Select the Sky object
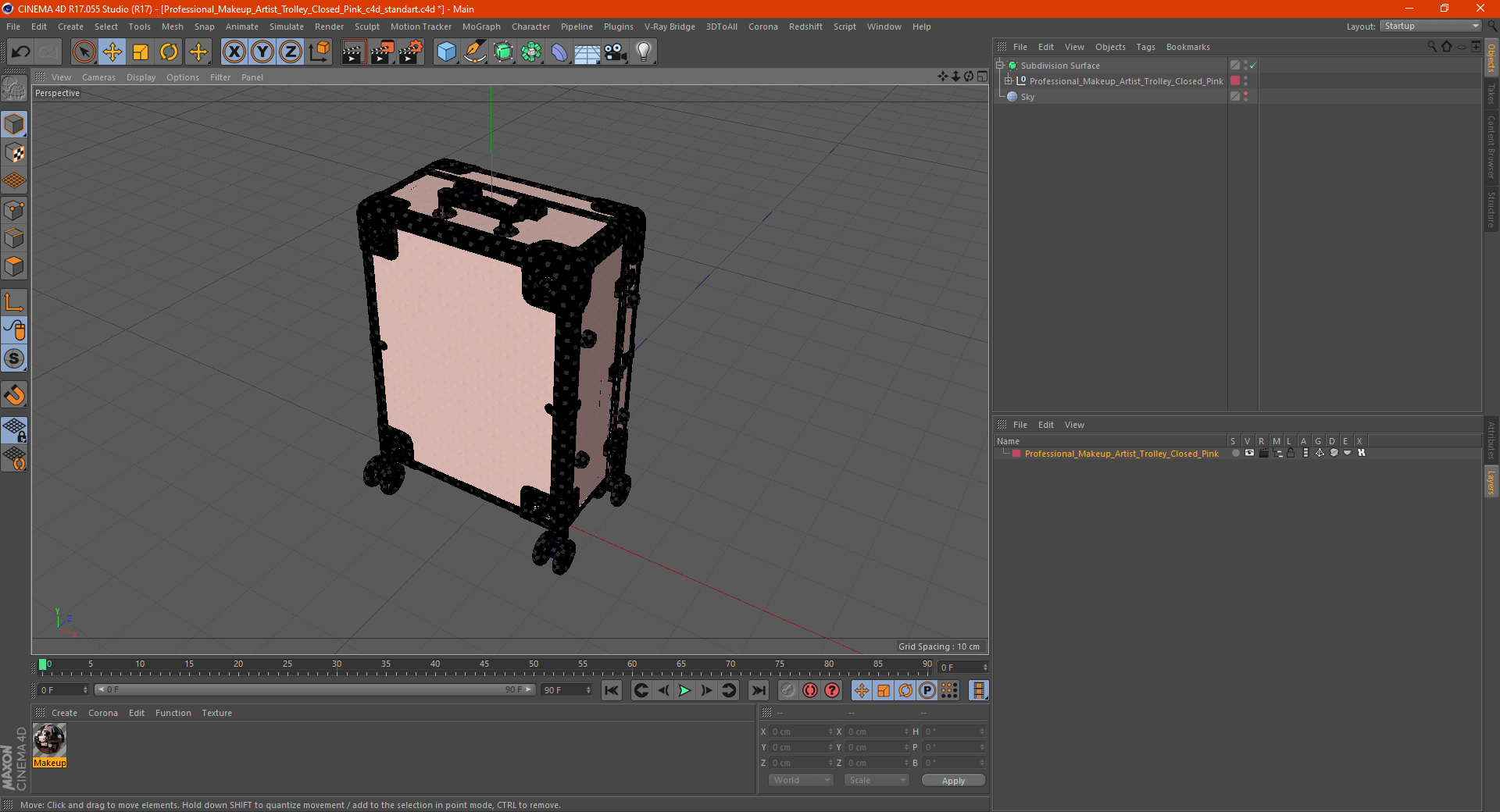1500x812 pixels. click(1027, 97)
